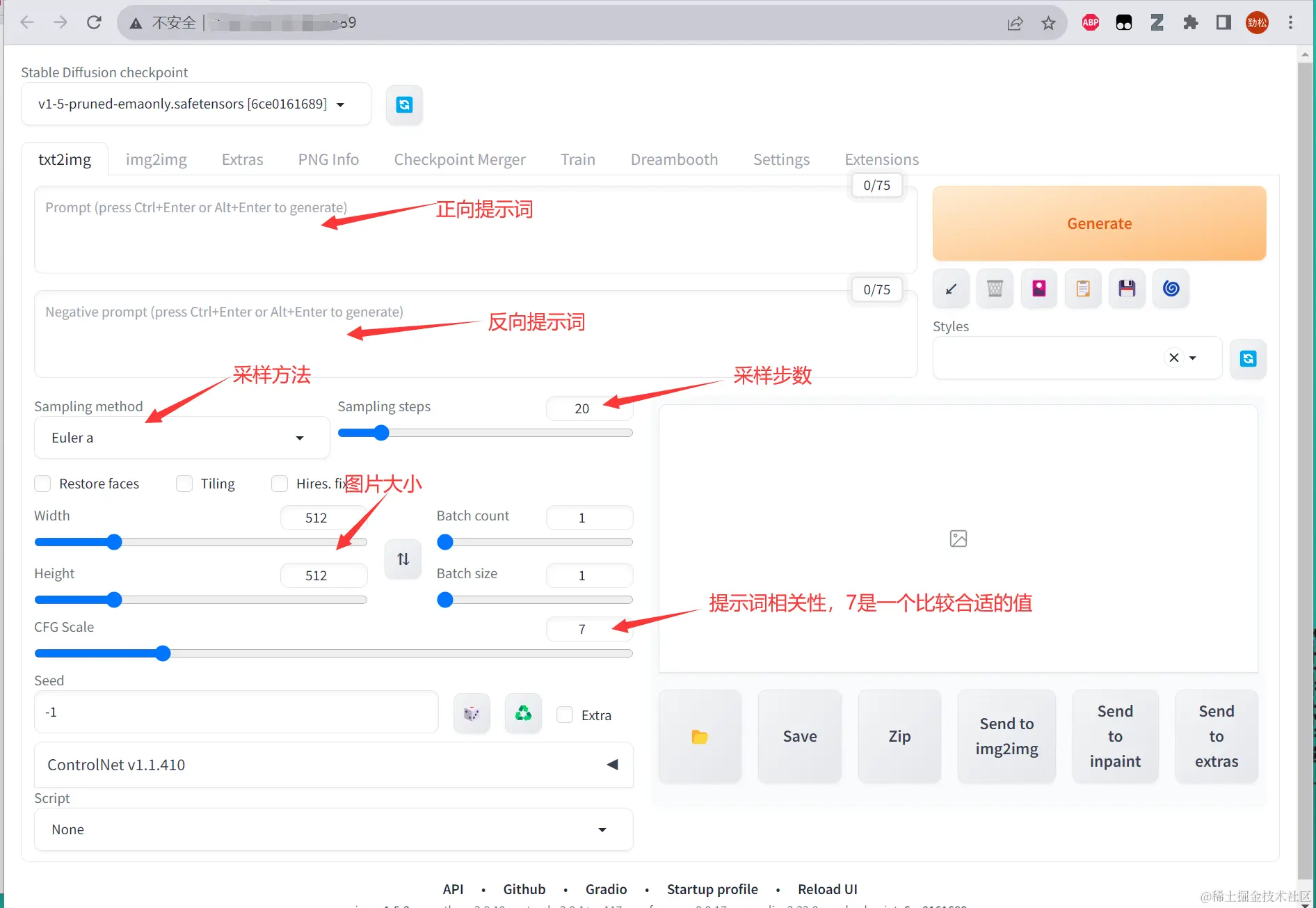
Task: Tick the Extra seed checkbox
Action: (x=565, y=715)
